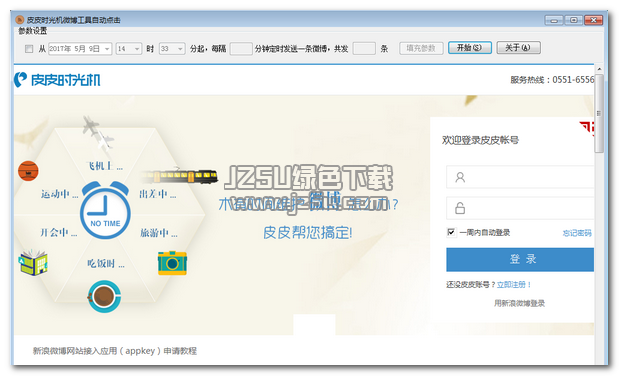Uncheck 一周内自动登录 checkbox
This screenshot has width=619, height=376.
(451, 232)
